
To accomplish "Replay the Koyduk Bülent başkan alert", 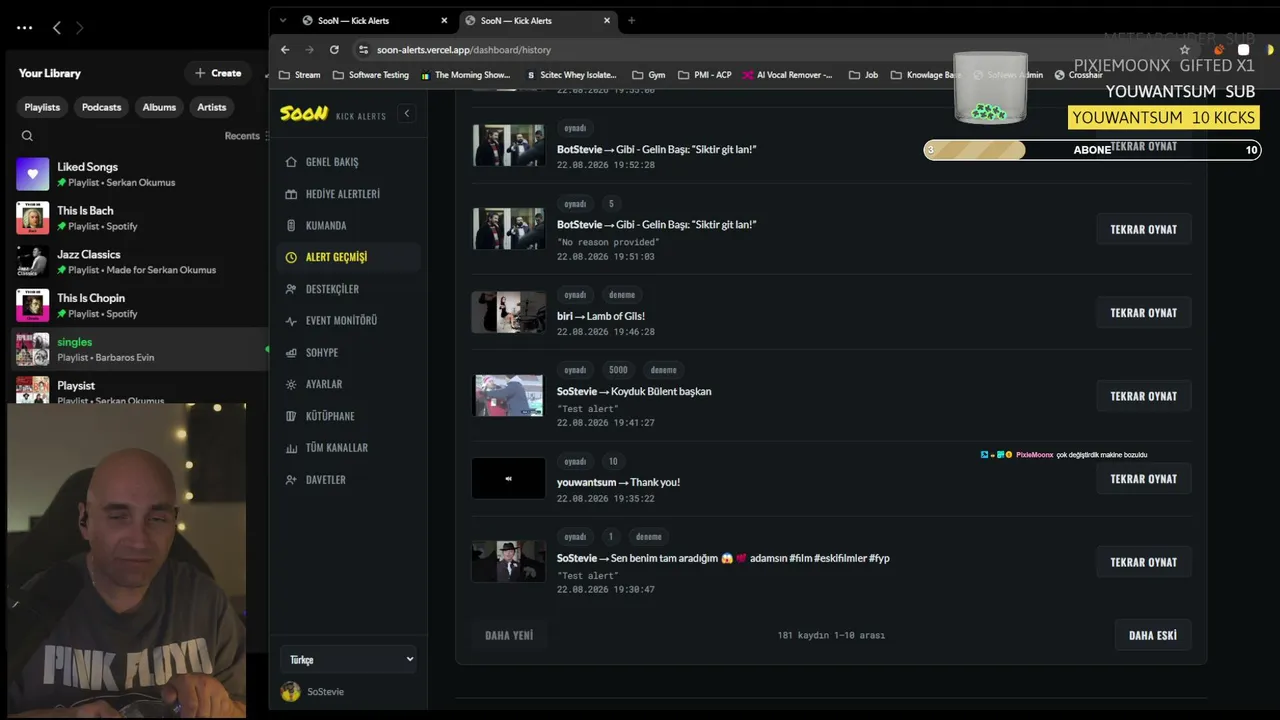I will point(1143,396).
